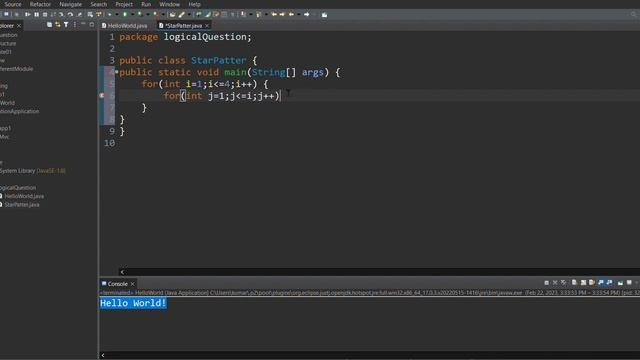Viewport: 640px width, 360px height.
Task: Open the console selection dropdown arrow
Action: click(x=637, y=282)
